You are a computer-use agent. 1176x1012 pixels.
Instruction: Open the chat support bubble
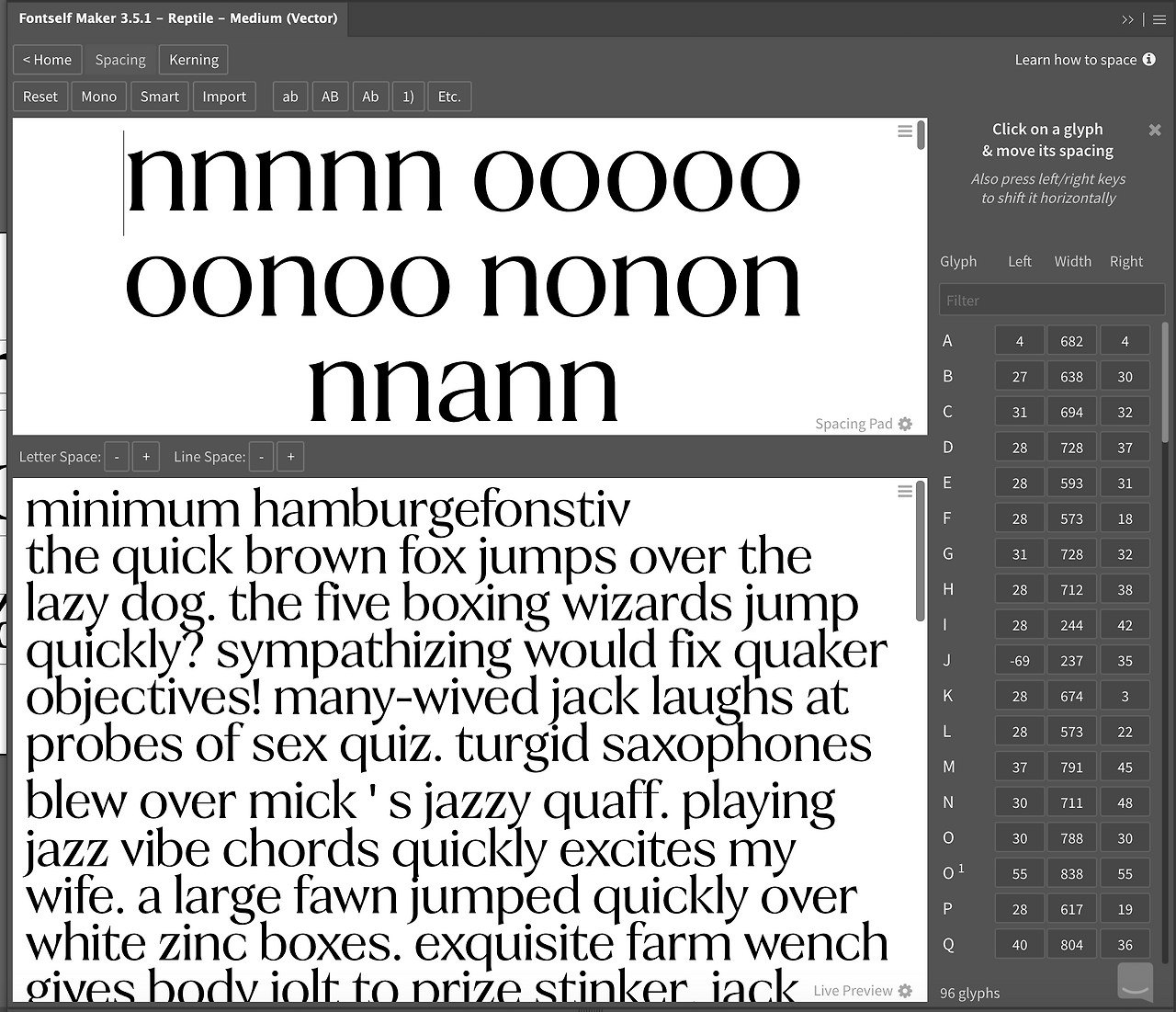pos(1134,980)
